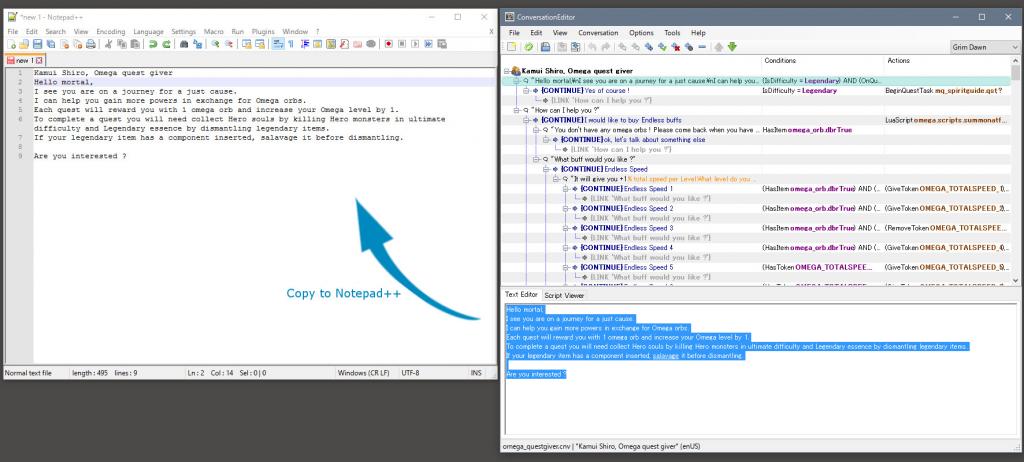The image size is (1024, 462).
Task: Select the Endless Speed 2 tree row
Action: pyautogui.click(x=627, y=208)
